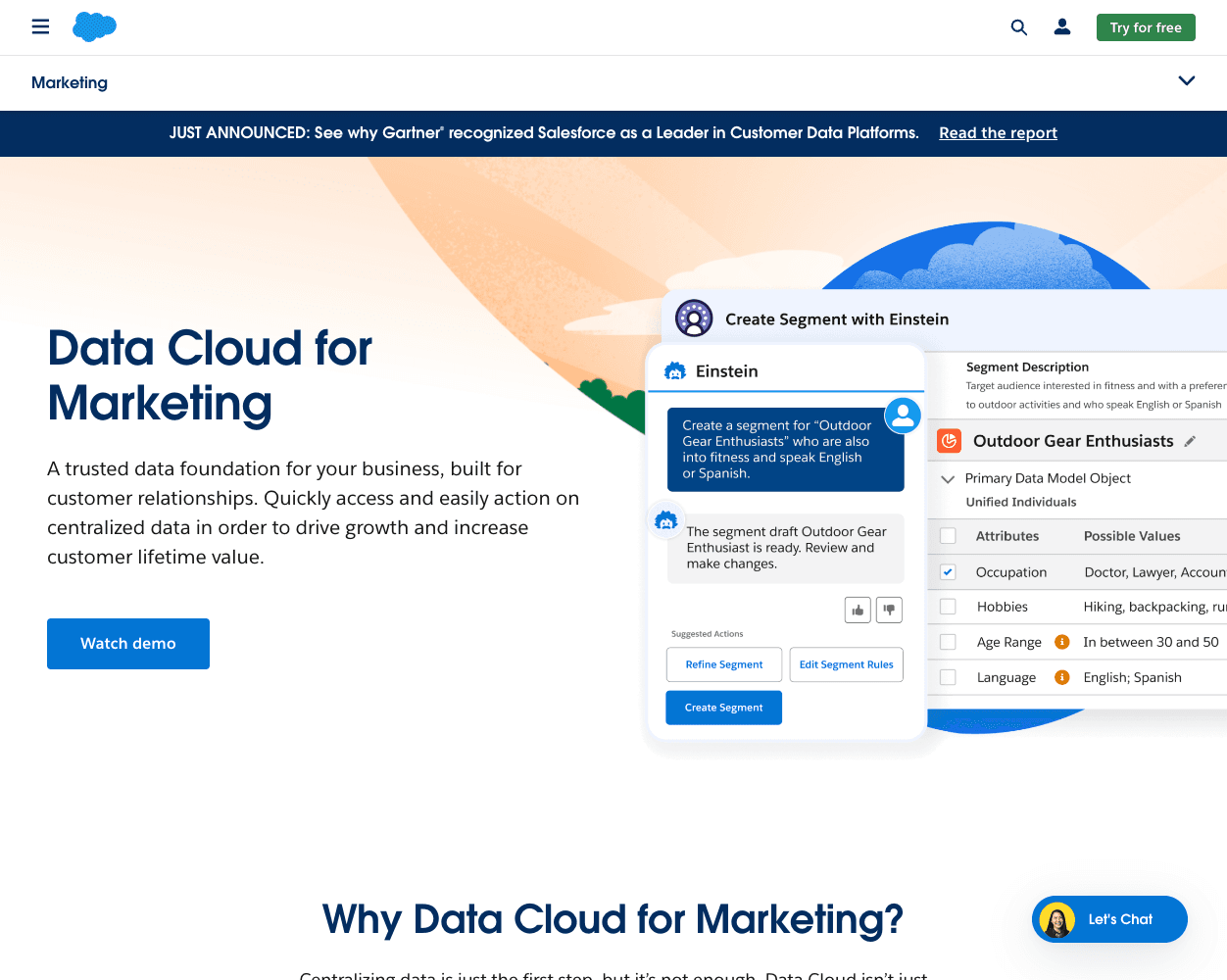Click the Einstein astronaut avatar icon
Viewport: 1227px width, 980px height.
pyautogui.click(x=694, y=318)
